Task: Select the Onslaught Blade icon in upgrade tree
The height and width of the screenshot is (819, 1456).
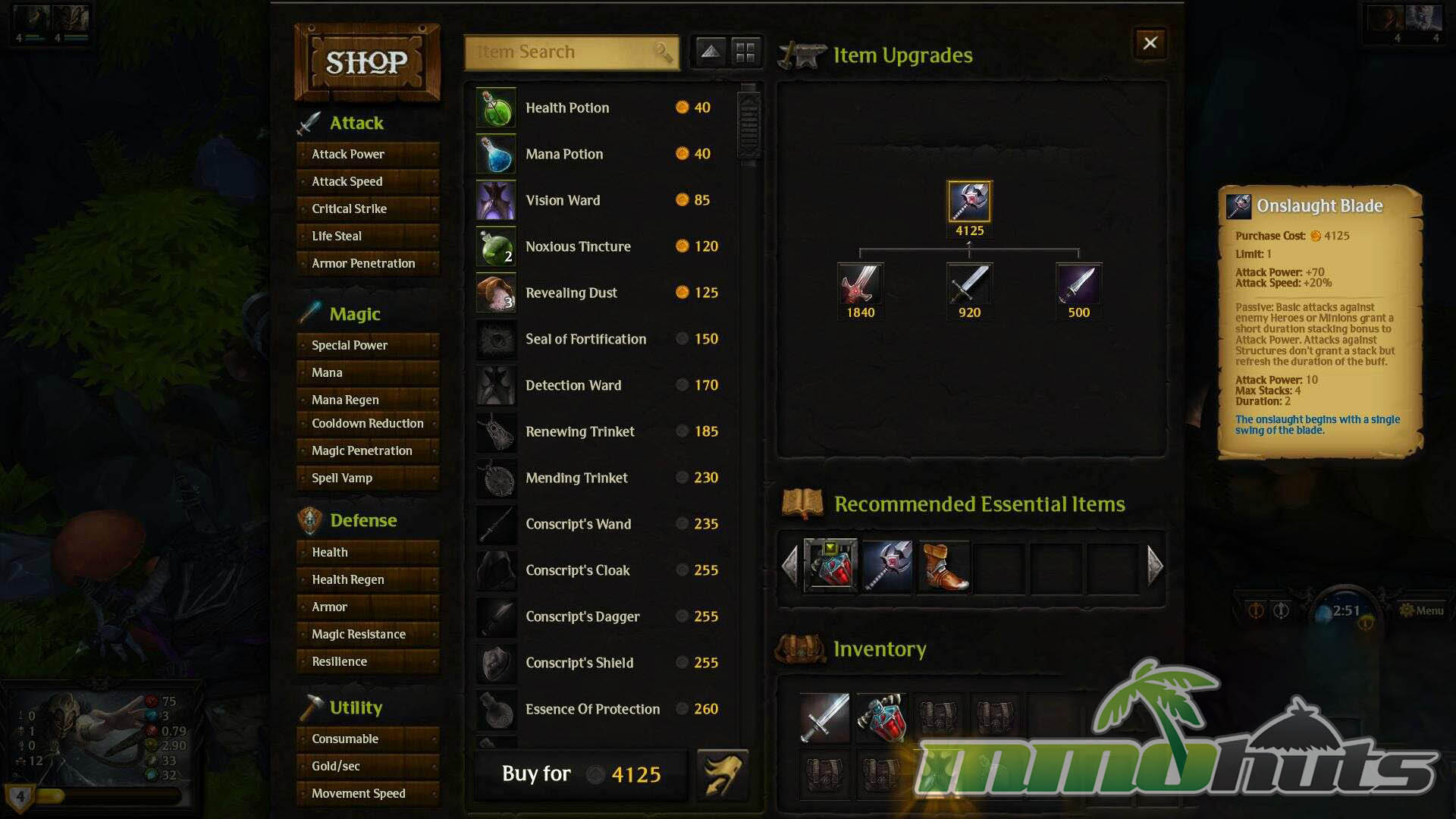Action: pyautogui.click(x=969, y=201)
